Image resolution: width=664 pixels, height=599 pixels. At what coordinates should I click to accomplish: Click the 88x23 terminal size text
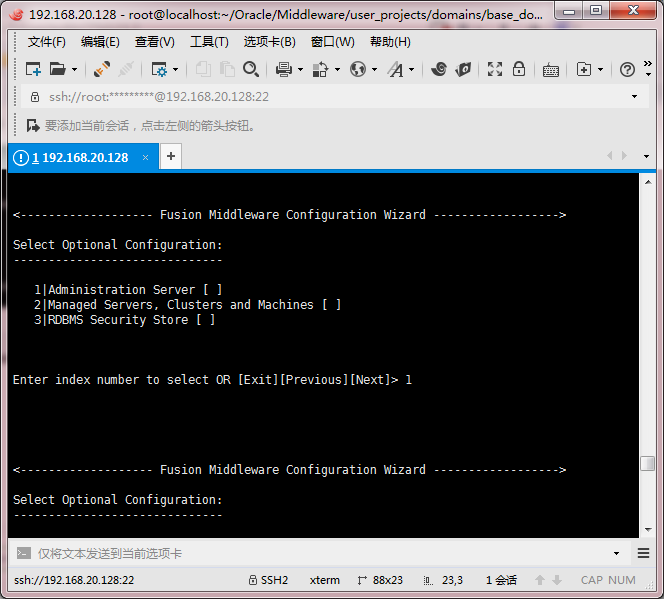(x=387, y=580)
